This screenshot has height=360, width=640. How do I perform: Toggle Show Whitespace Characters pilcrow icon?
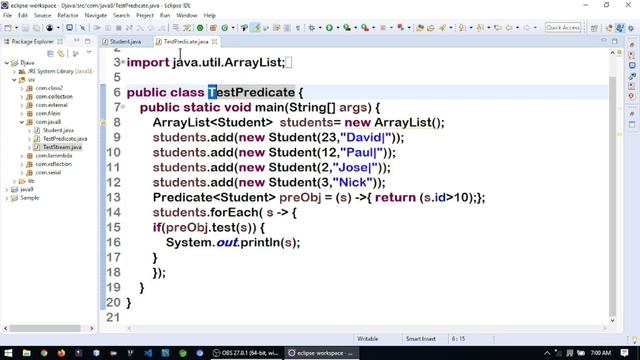click(298, 28)
